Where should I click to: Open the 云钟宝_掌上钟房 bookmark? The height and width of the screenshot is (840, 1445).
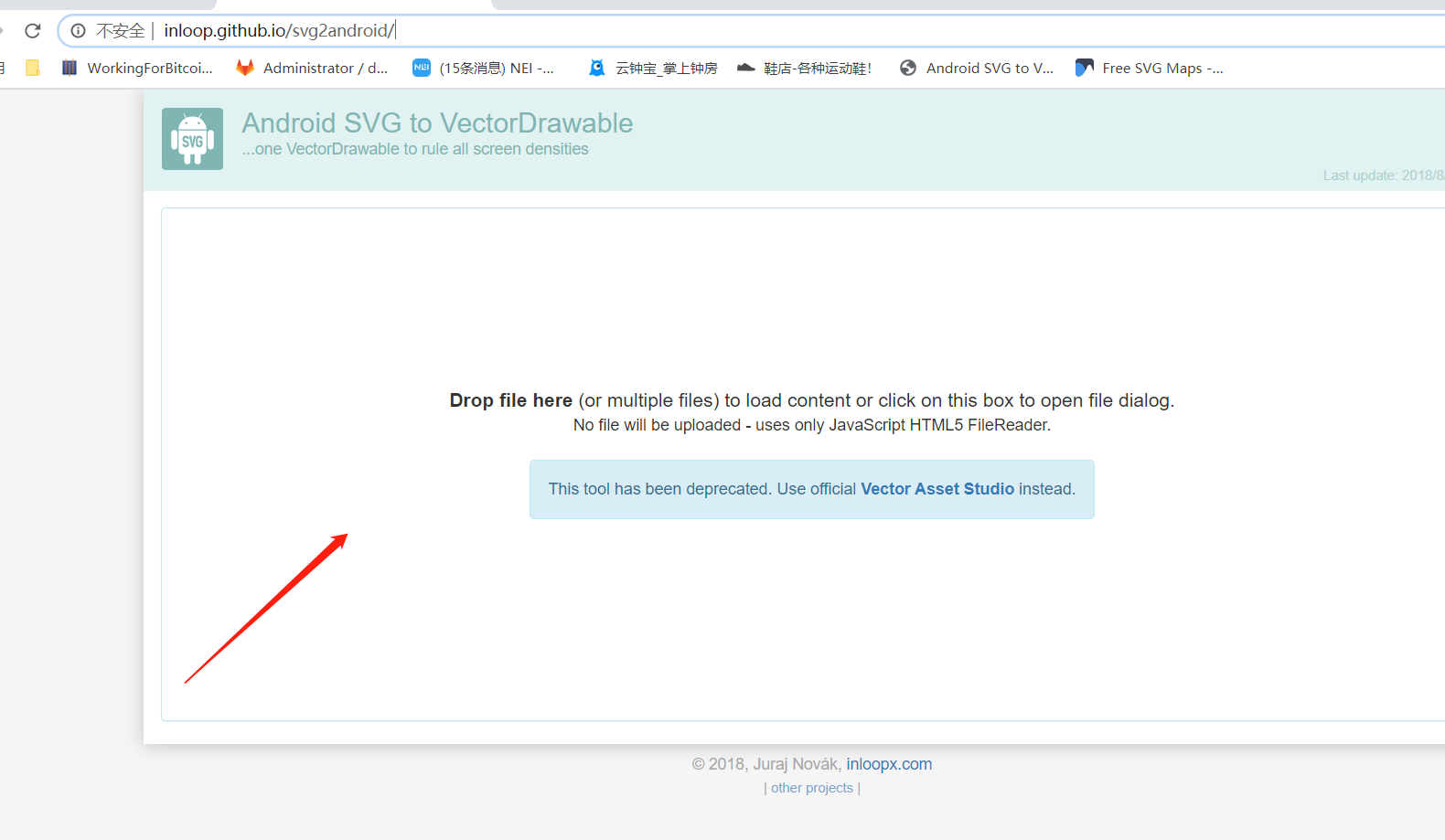(653, 68)
